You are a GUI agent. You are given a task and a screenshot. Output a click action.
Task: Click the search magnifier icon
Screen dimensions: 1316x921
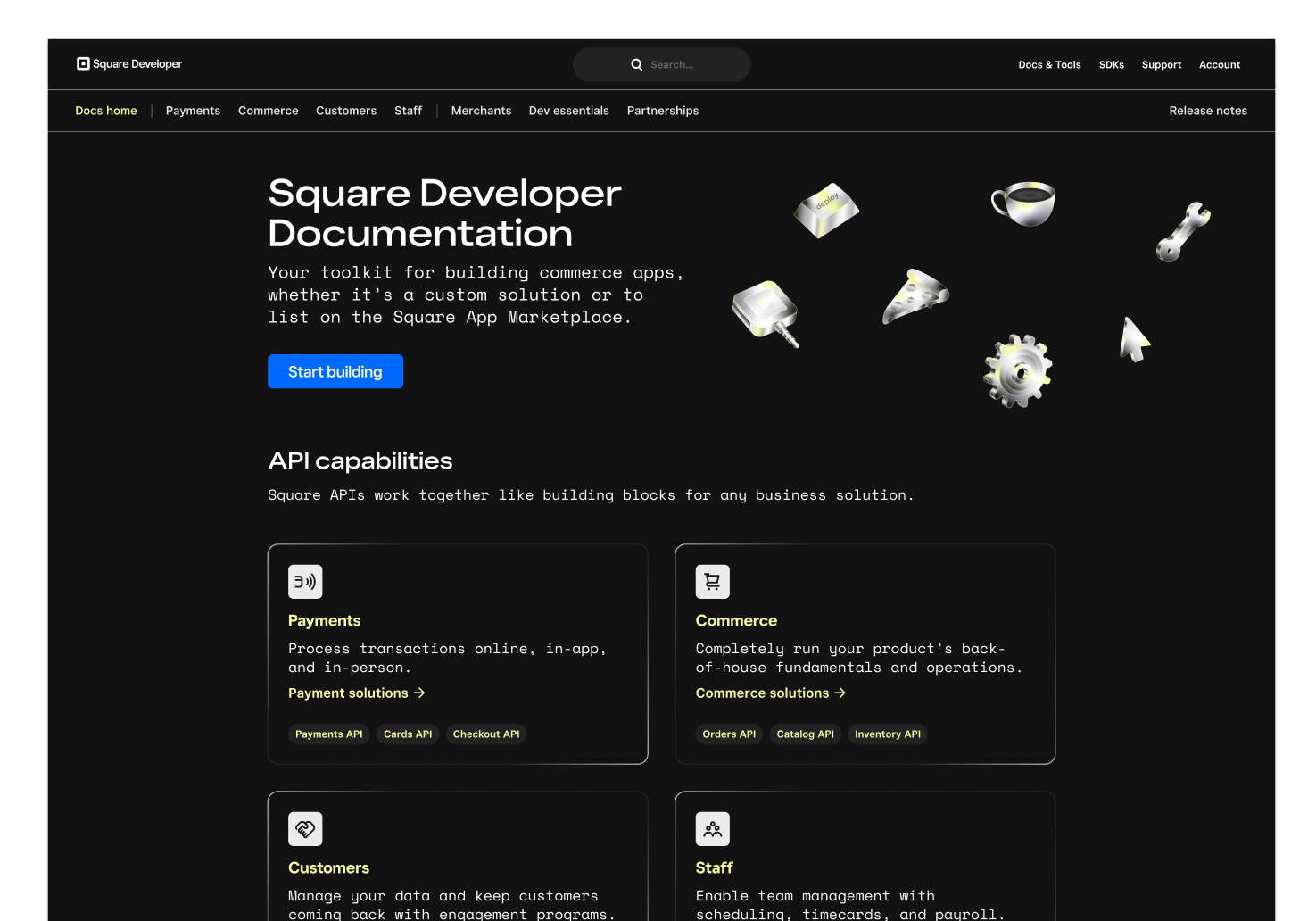pyautogui.click(x=637, y=64)
